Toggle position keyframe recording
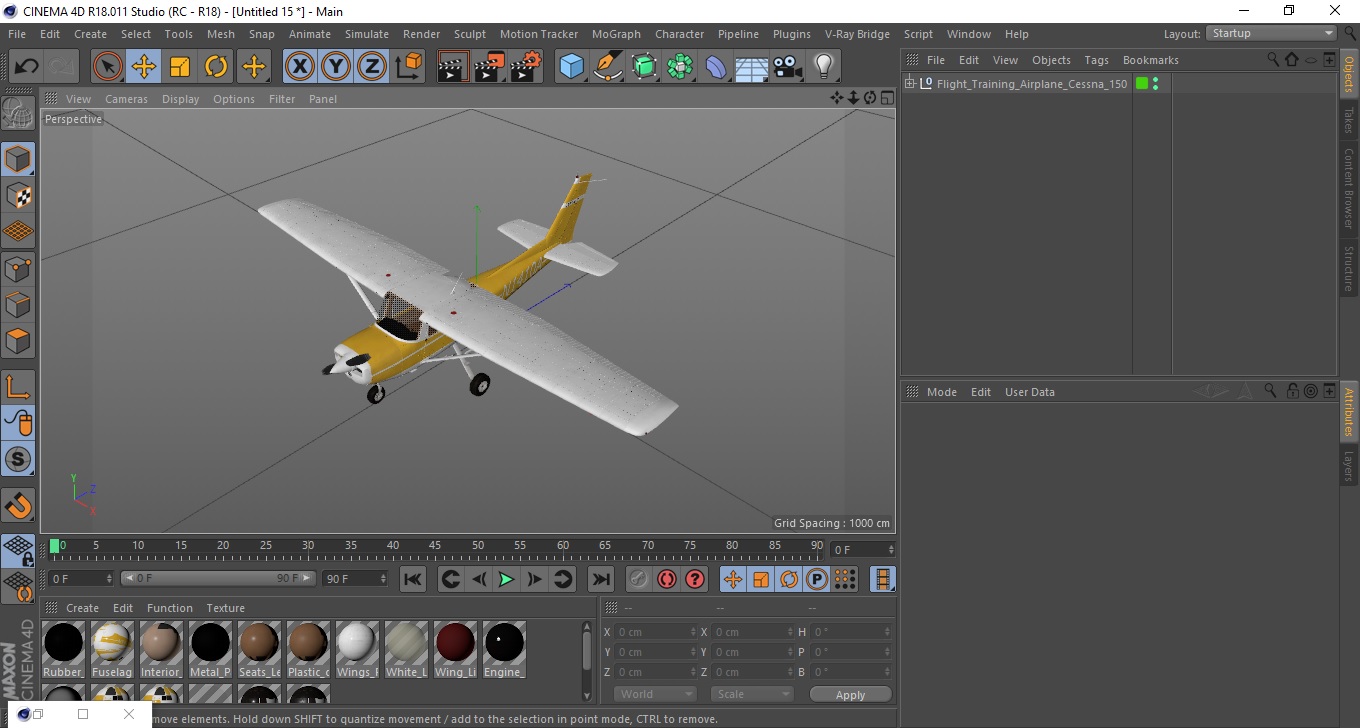The width and height of the screenshot is (1360, 728). click(733, 579)
